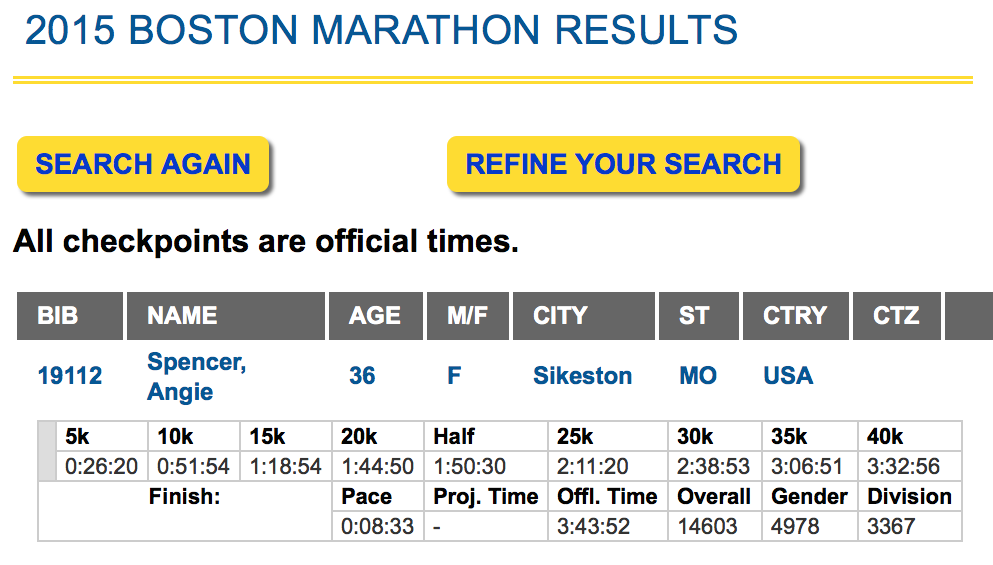Screen dimensions: 993x565
Task: Select the M/F column header
Action: (468, 315)
